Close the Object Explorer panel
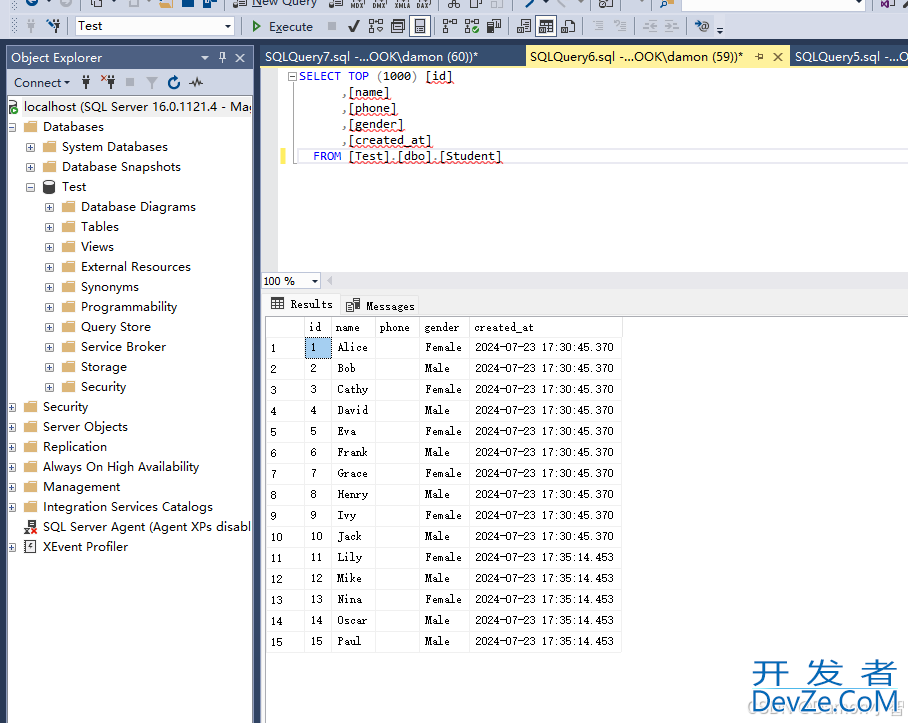Viewport: 908px width, 723px height. 240,58
